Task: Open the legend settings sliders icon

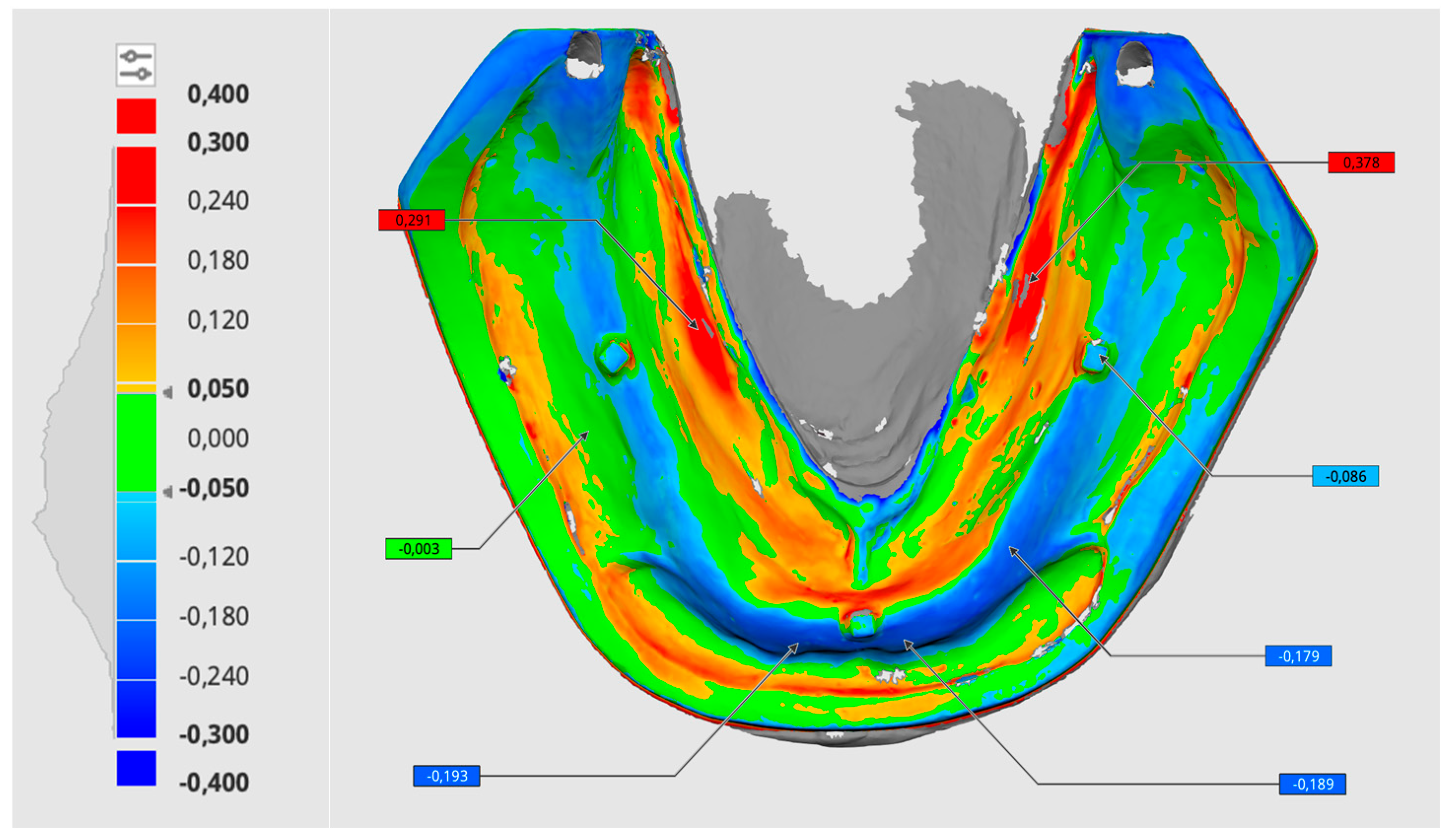Action: point(136,65)
